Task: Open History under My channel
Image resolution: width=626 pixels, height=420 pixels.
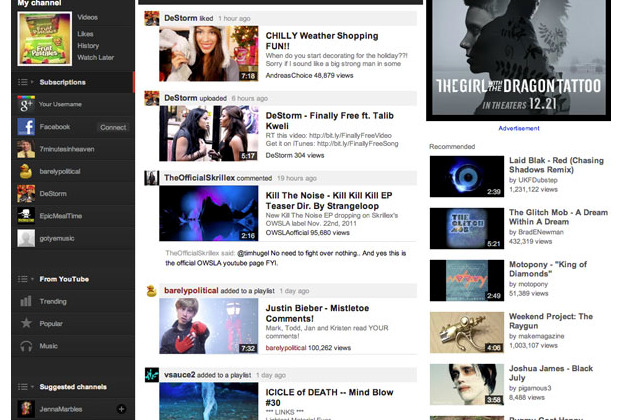Action: click(88, 46)
